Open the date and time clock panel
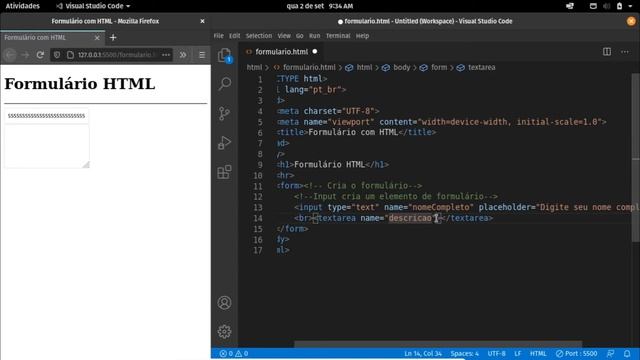 (320, 6)
